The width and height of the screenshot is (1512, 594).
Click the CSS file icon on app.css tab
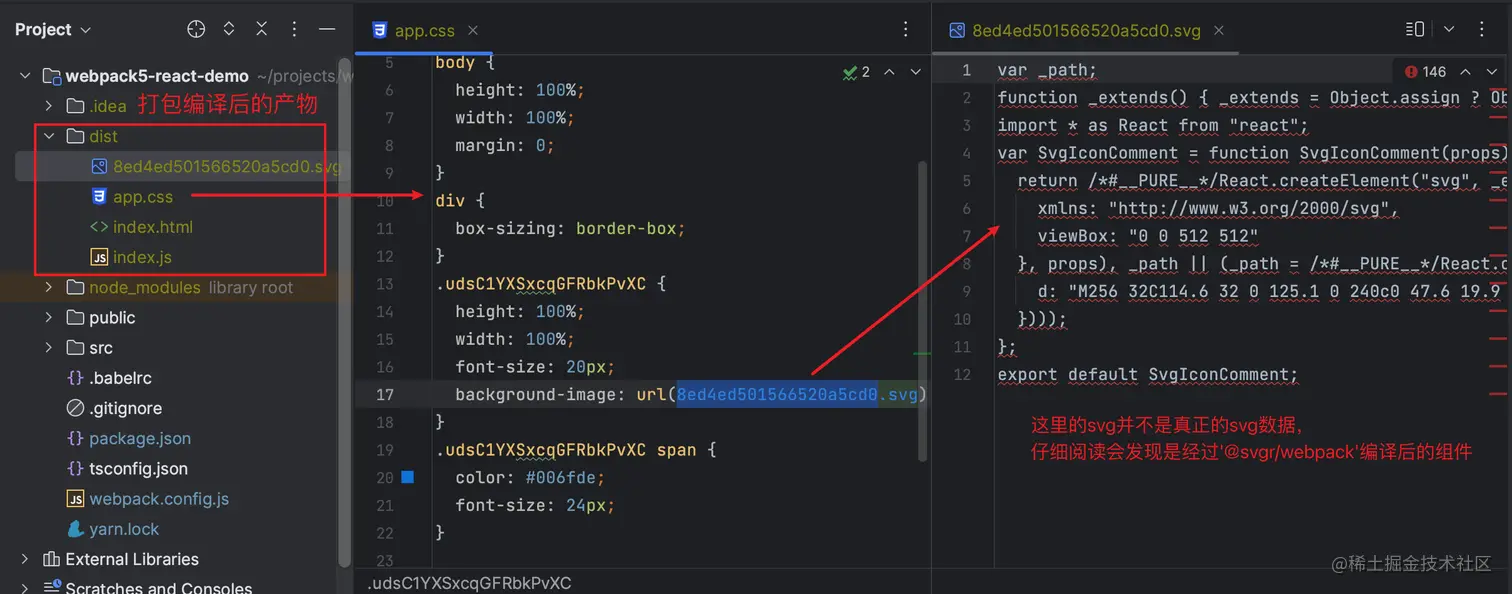[379, 30]
